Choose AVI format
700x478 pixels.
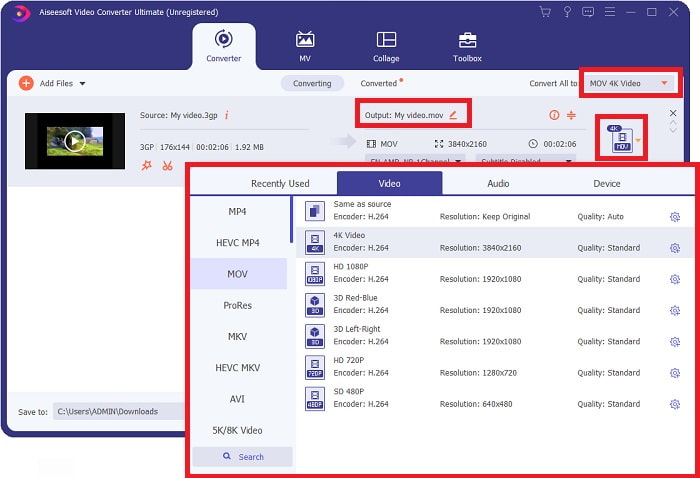238,399
